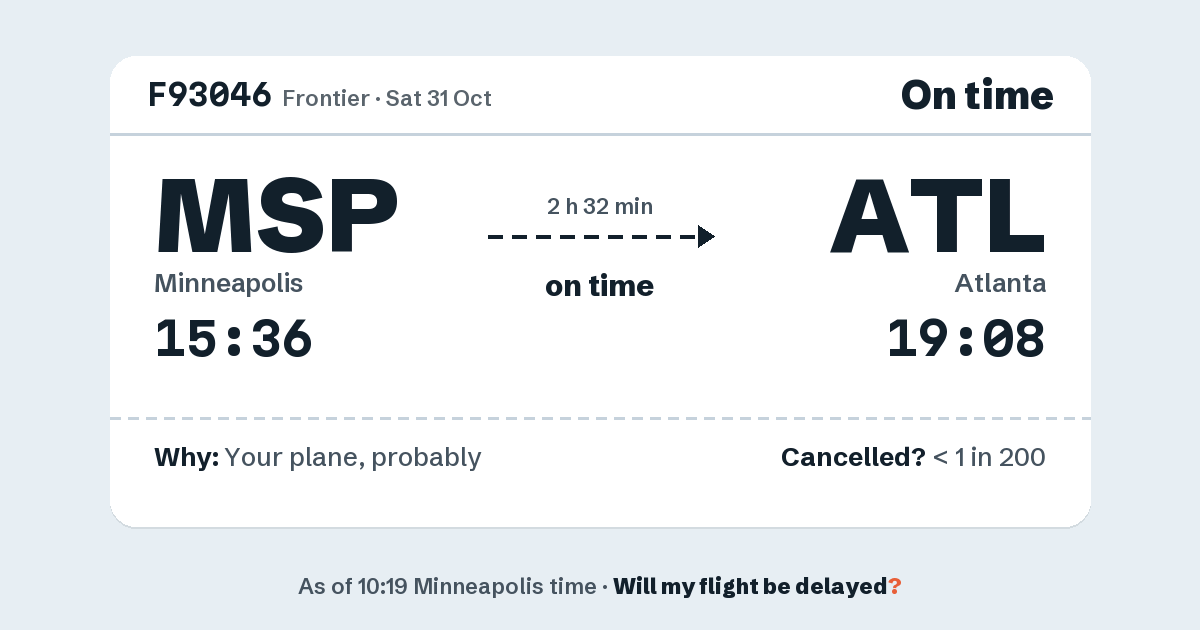Click the < 1 in 200 odds
The height and width of the screenshot is (630, 1200).
click(989, 457)
